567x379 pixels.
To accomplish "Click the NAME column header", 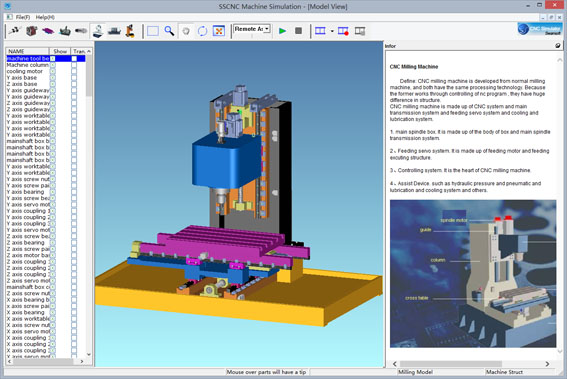I will coord(27,51).
